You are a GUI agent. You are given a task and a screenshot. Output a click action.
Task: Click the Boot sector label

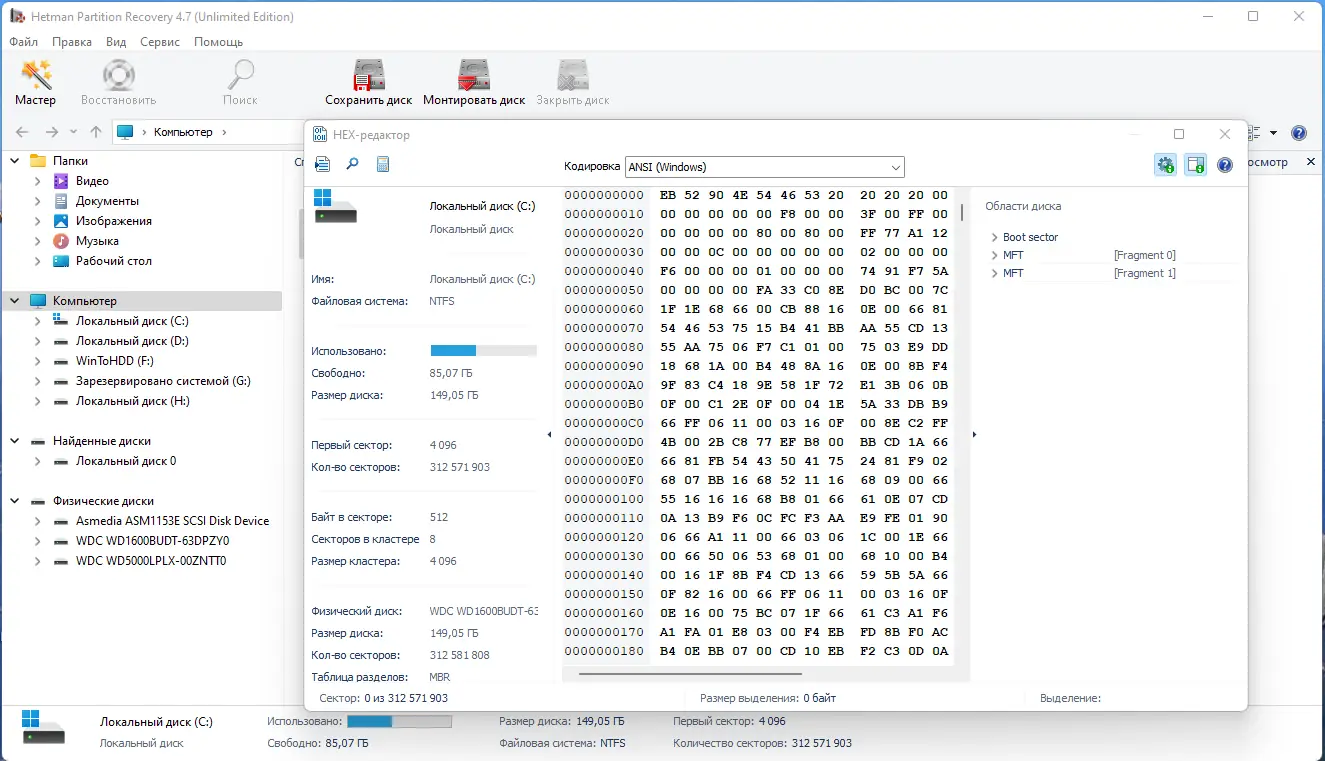(x=1030, y=238)
